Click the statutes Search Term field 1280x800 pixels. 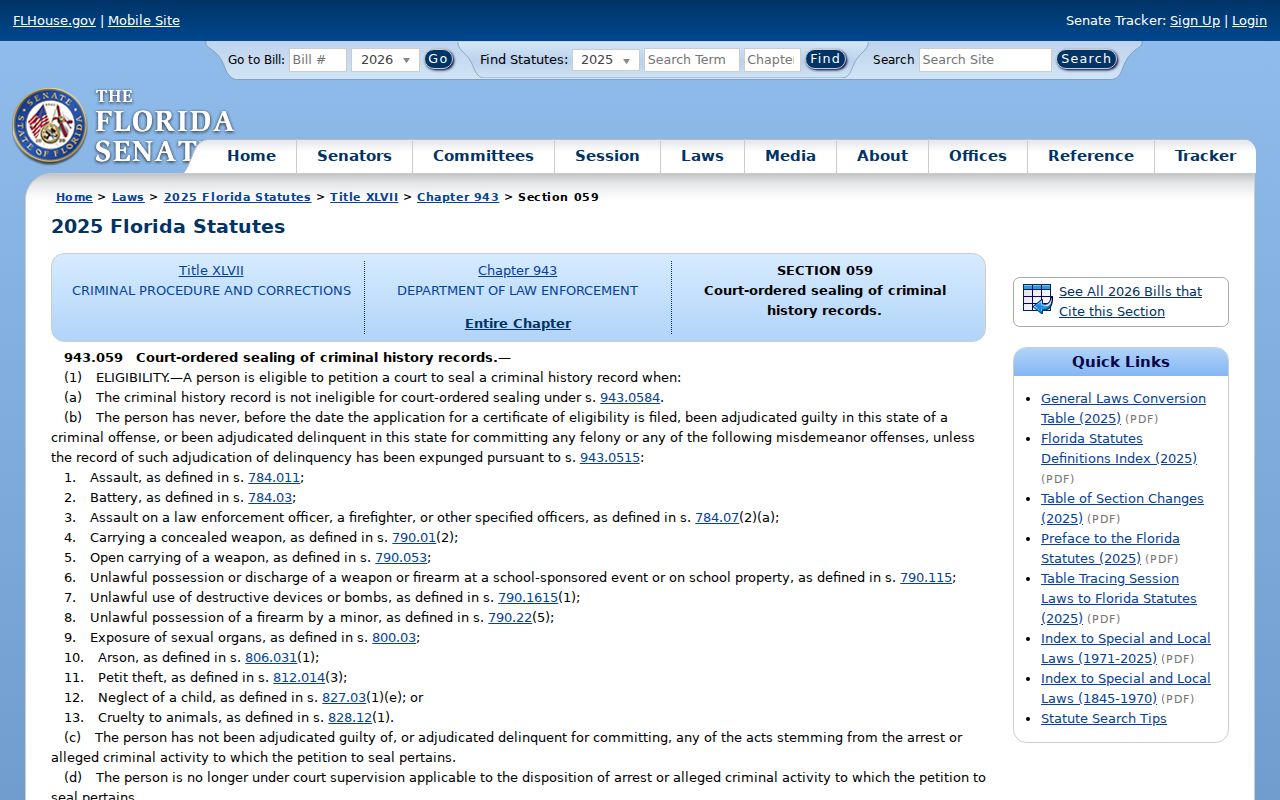[x=692, y=60]
